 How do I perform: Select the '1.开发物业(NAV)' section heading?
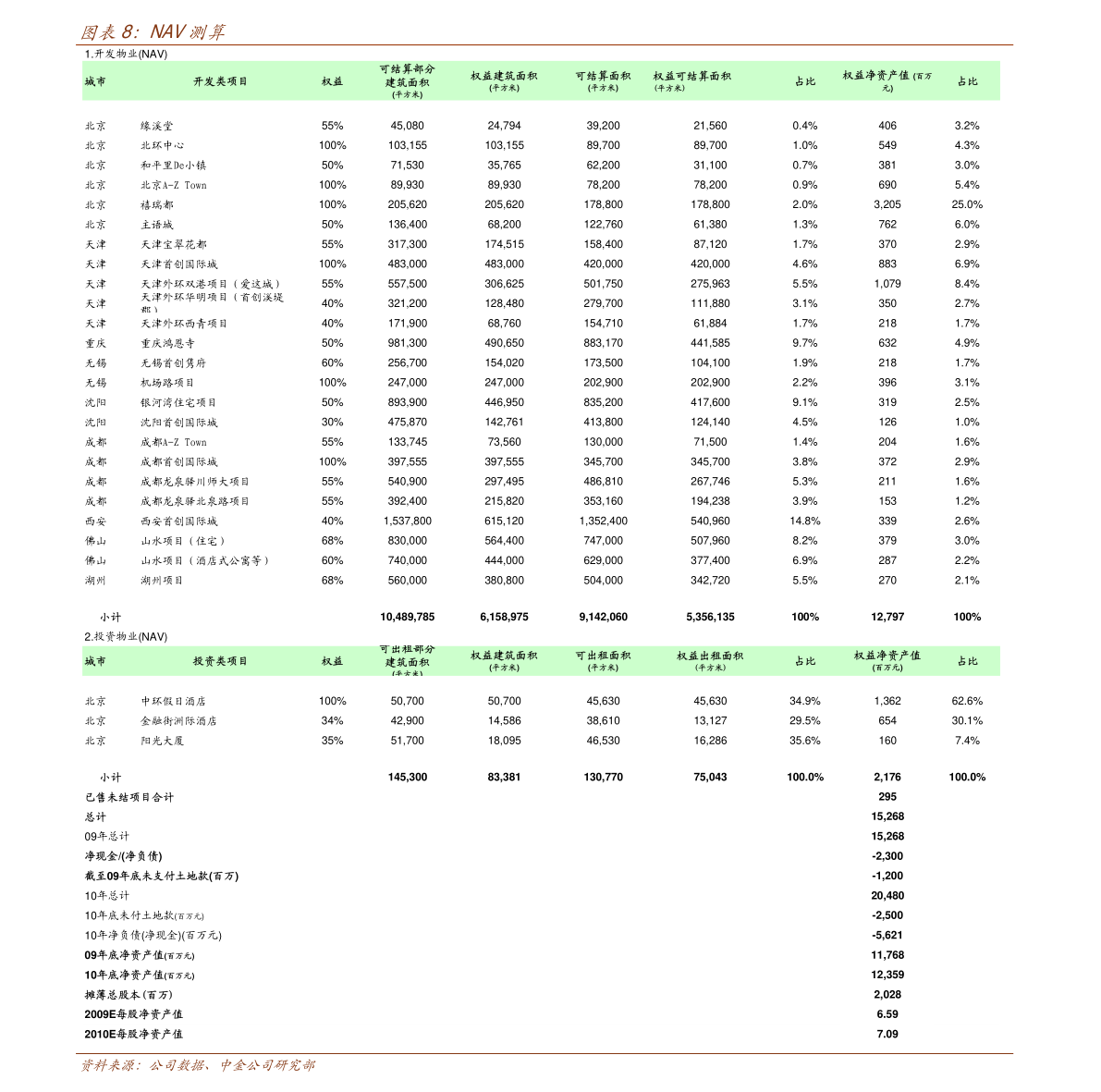(x=126, y=54)
